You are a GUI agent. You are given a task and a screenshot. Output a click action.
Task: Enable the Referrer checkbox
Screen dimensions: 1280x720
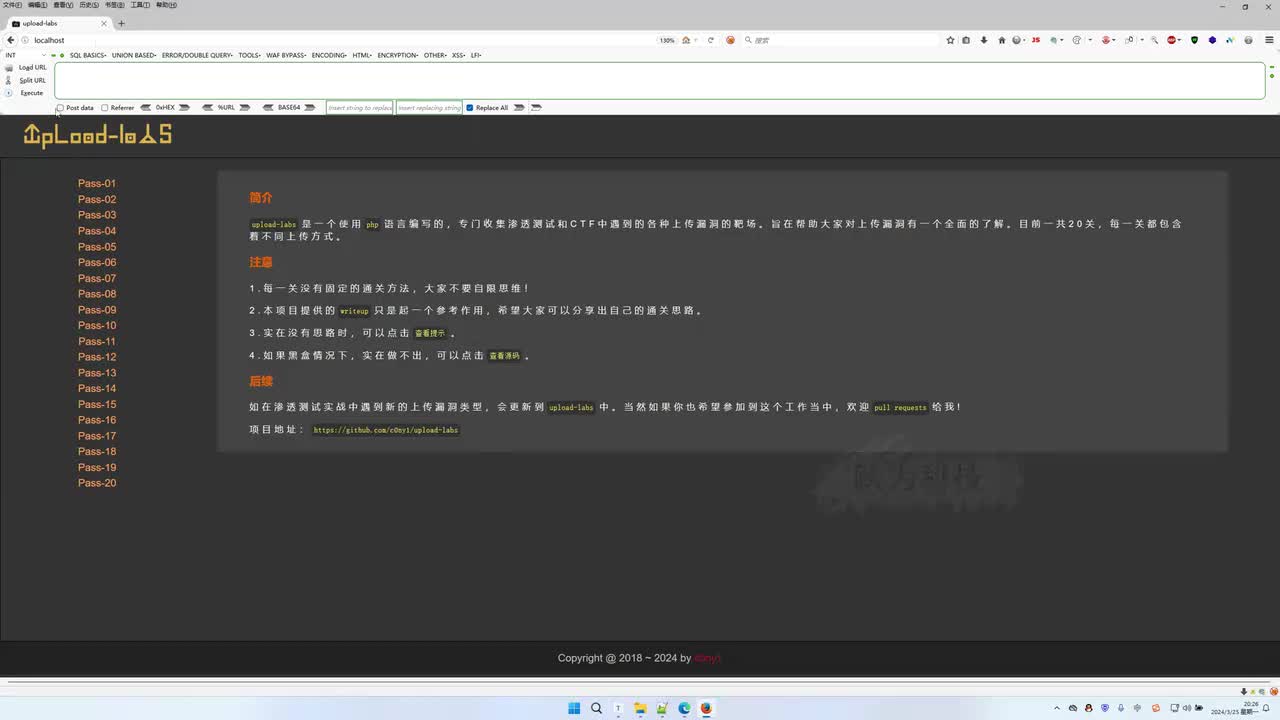[105, 108]
